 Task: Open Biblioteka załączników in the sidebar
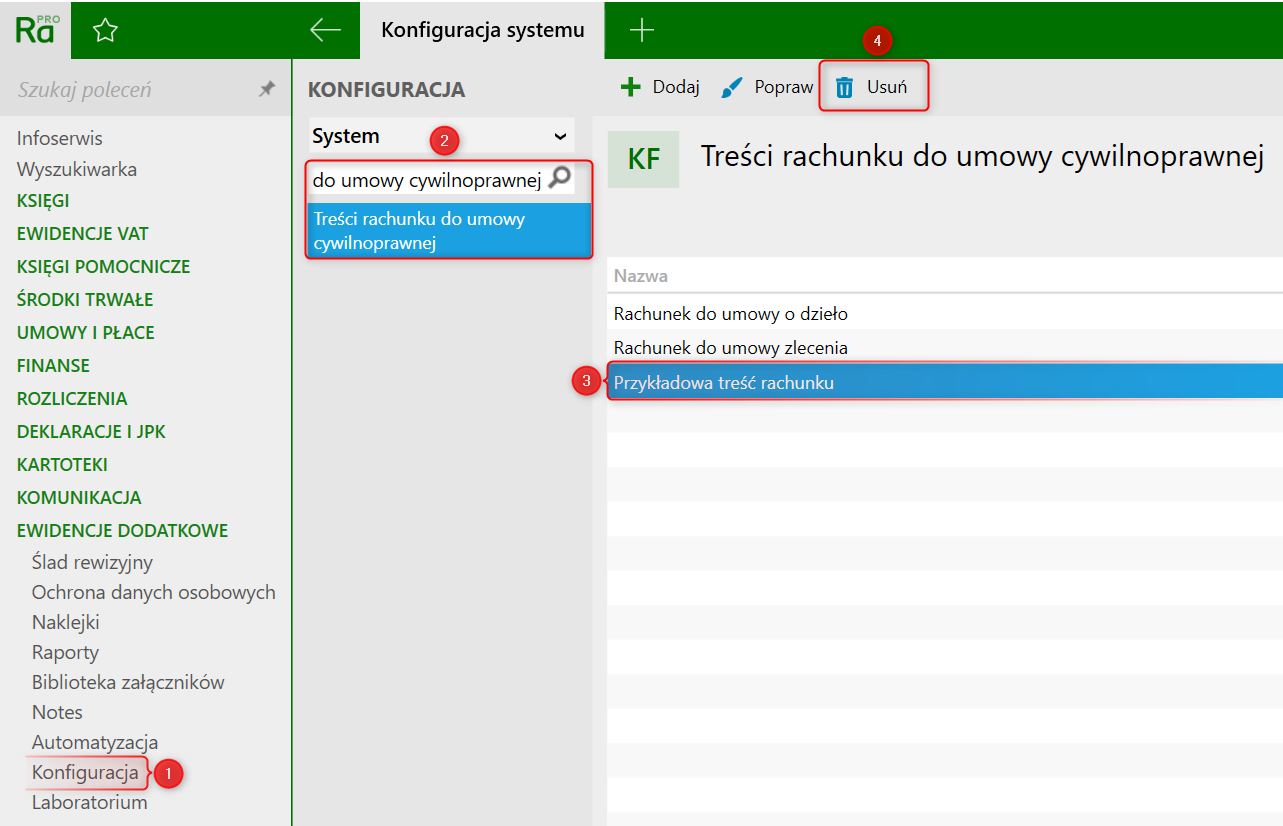(x=128, y=682)
